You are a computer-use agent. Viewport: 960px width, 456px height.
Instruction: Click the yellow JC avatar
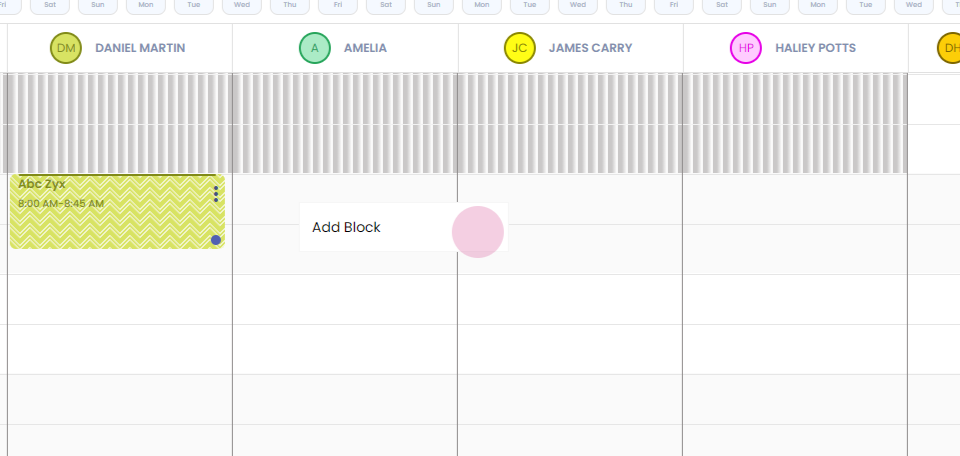click(520, 48)
